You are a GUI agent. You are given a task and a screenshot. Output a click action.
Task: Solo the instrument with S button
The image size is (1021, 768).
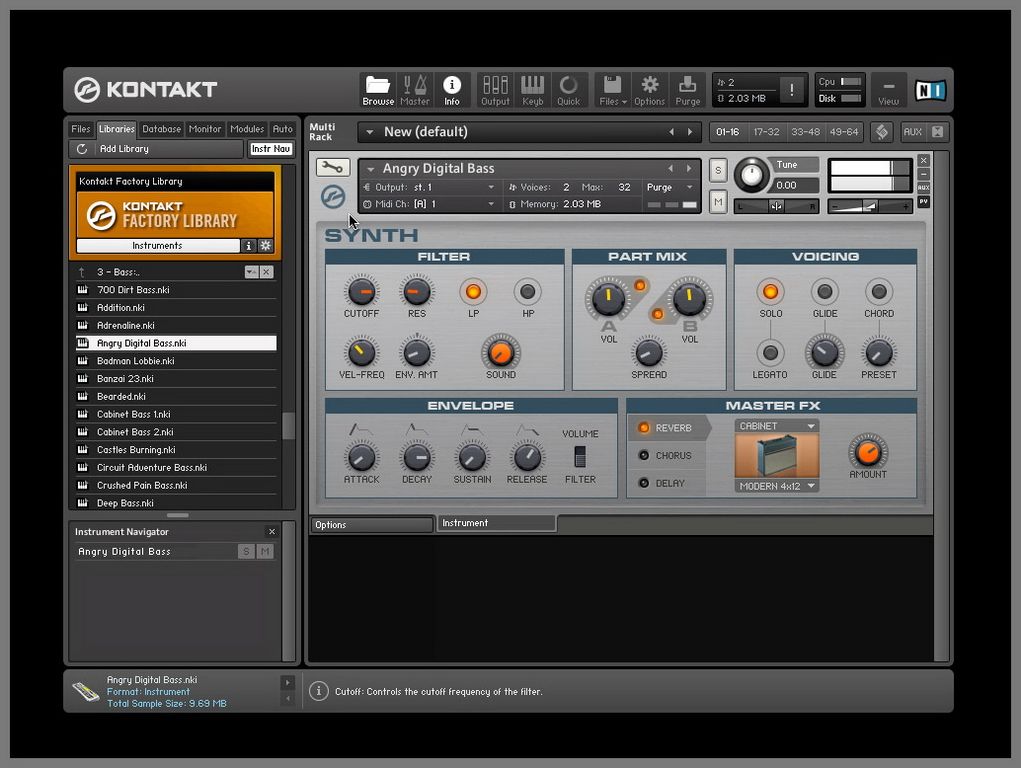click(x=718, y=170)
